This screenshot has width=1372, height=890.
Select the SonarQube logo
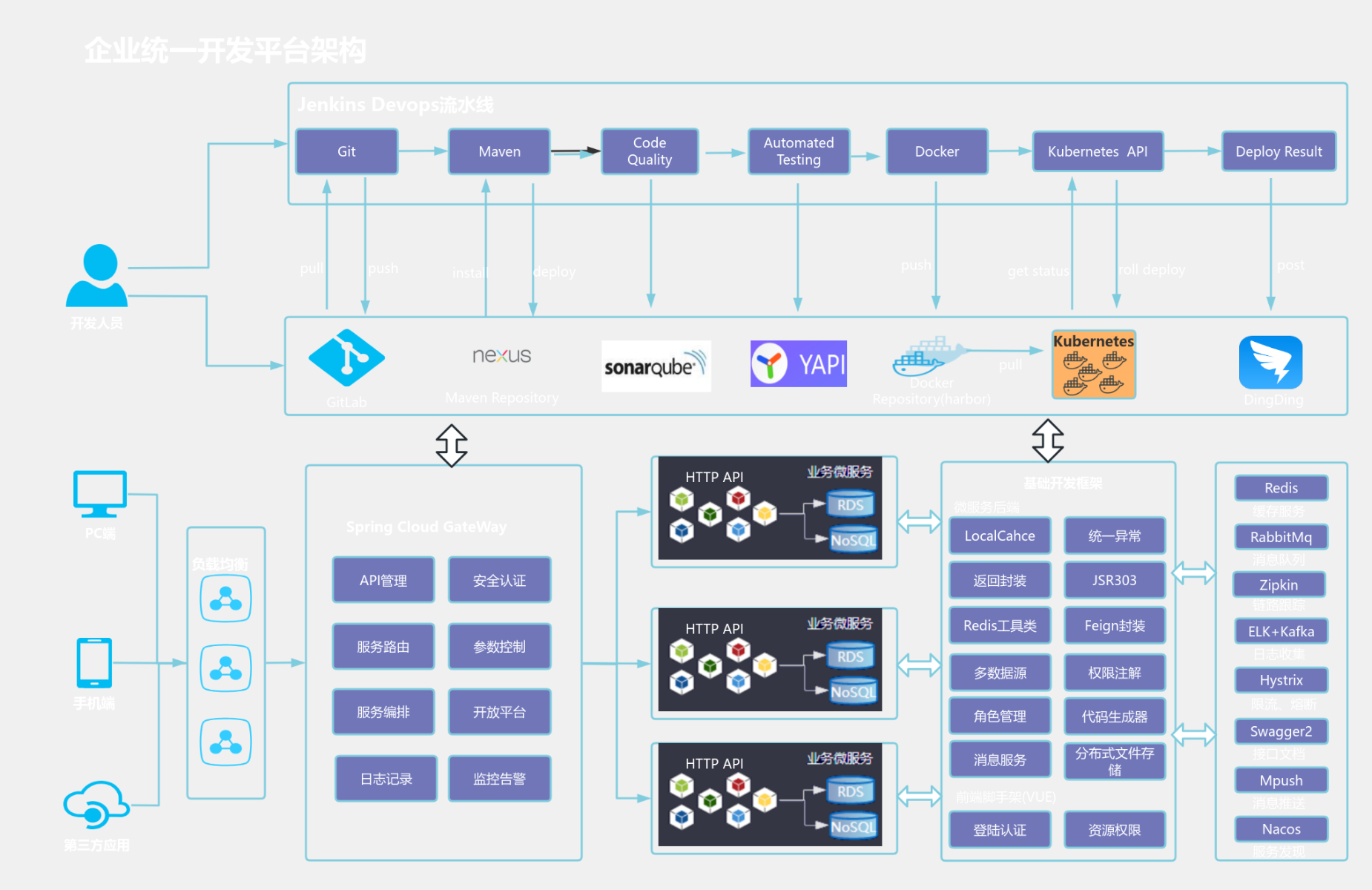pyautogui.click(x=656, y=366)
